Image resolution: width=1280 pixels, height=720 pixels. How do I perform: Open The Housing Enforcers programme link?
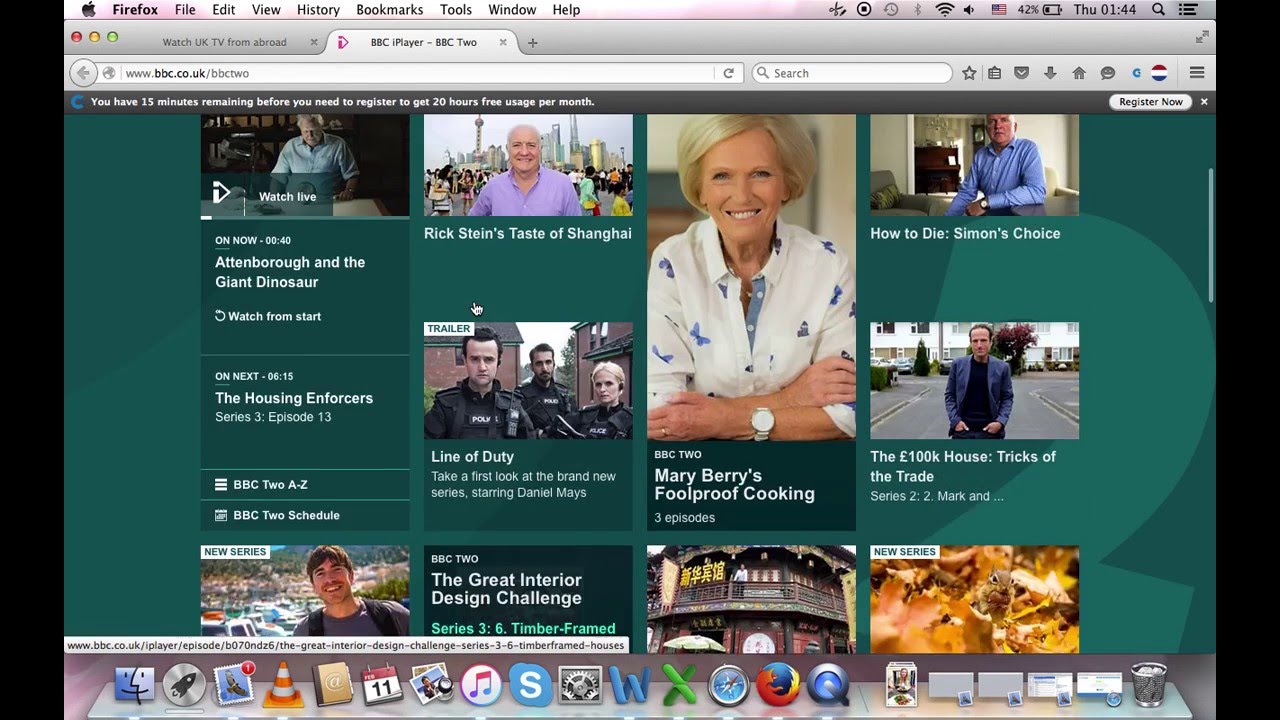tap(294, 398)
